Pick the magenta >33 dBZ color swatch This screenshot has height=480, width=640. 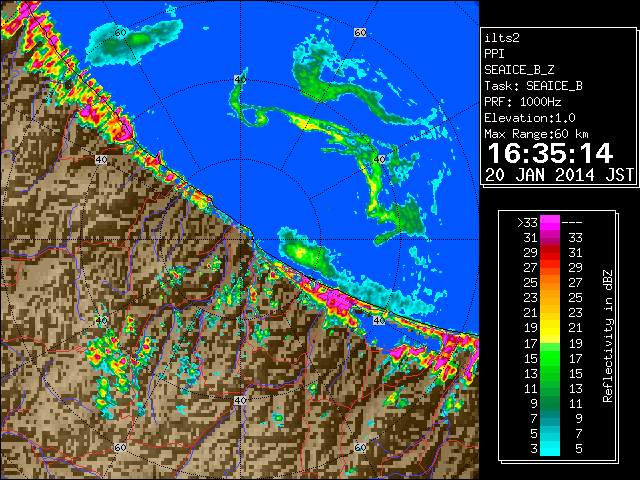click(550, 222)
